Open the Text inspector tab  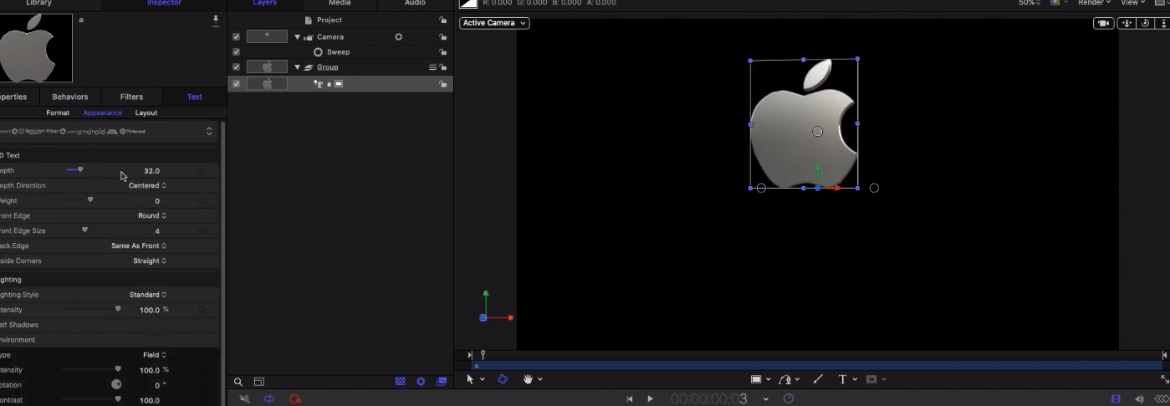tap(195, 97)
